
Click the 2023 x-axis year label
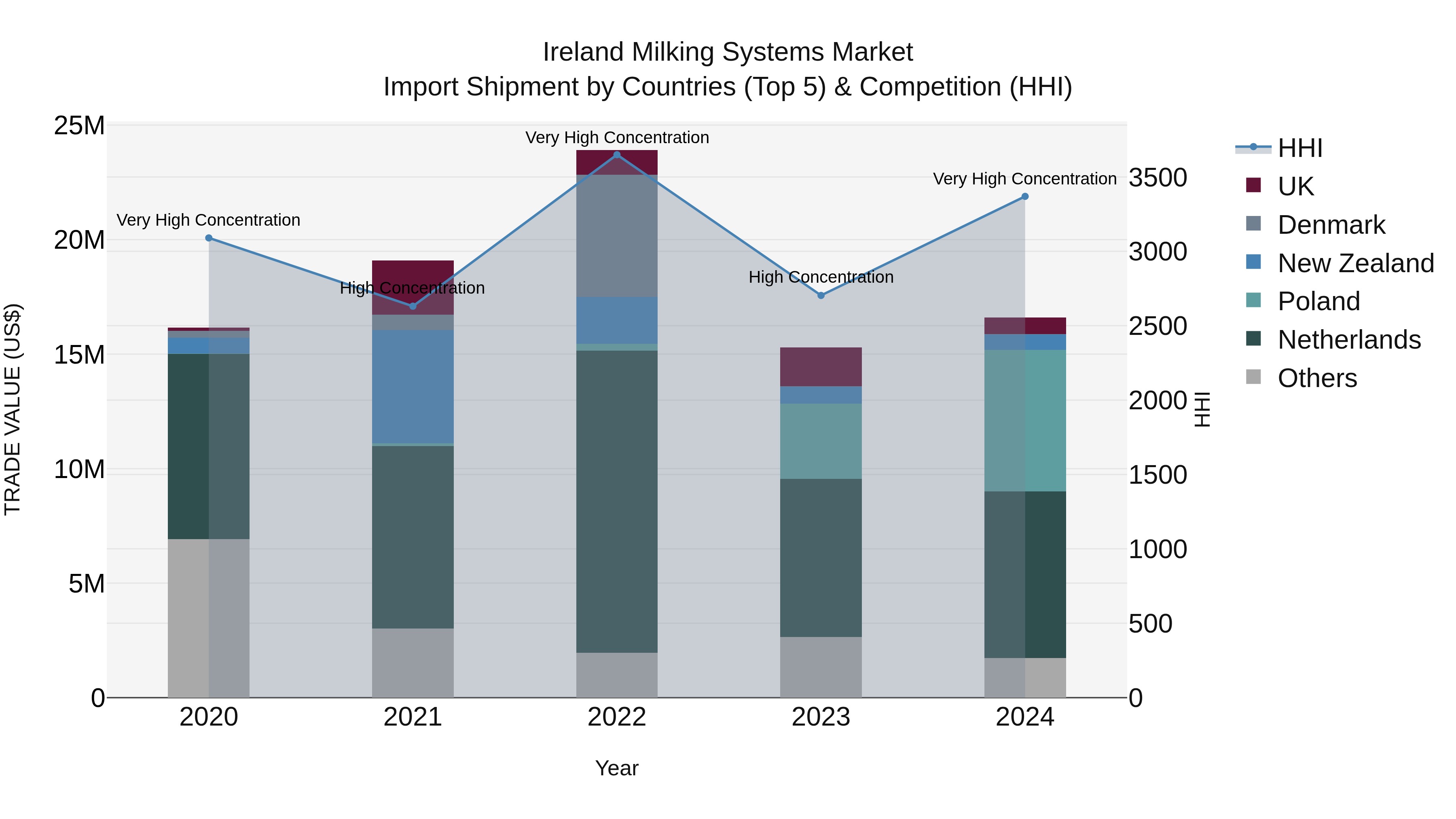coord(821,717)
